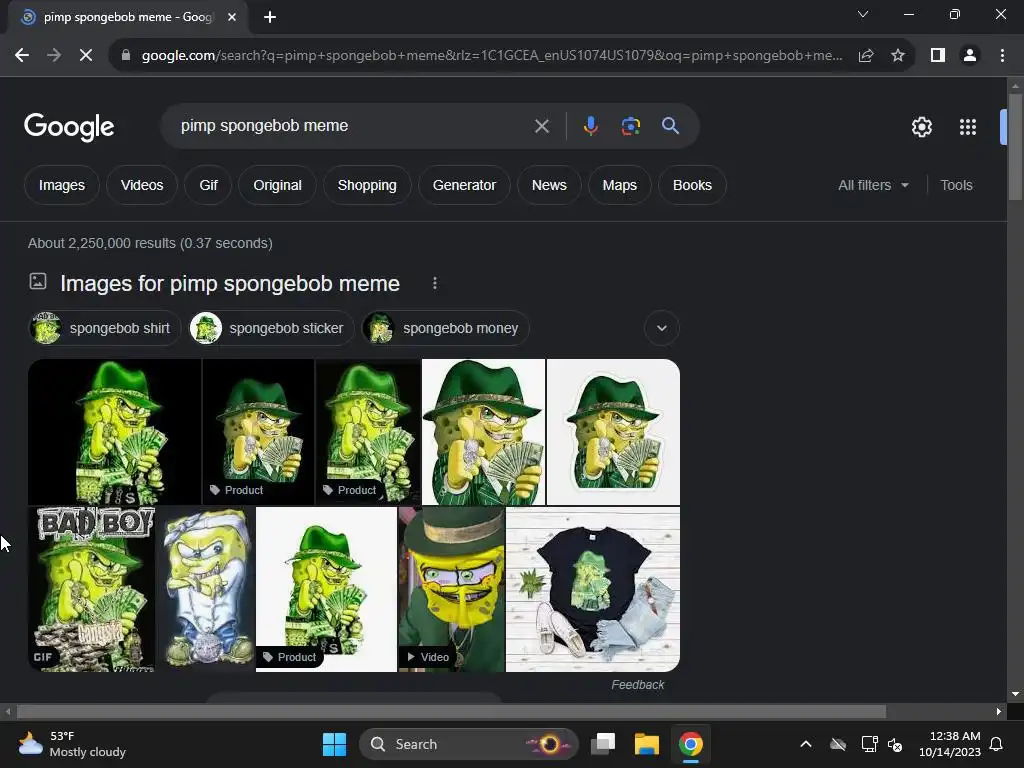Stop loading the page
Screen dimensions: 1024x768
(x=86, y=56)
